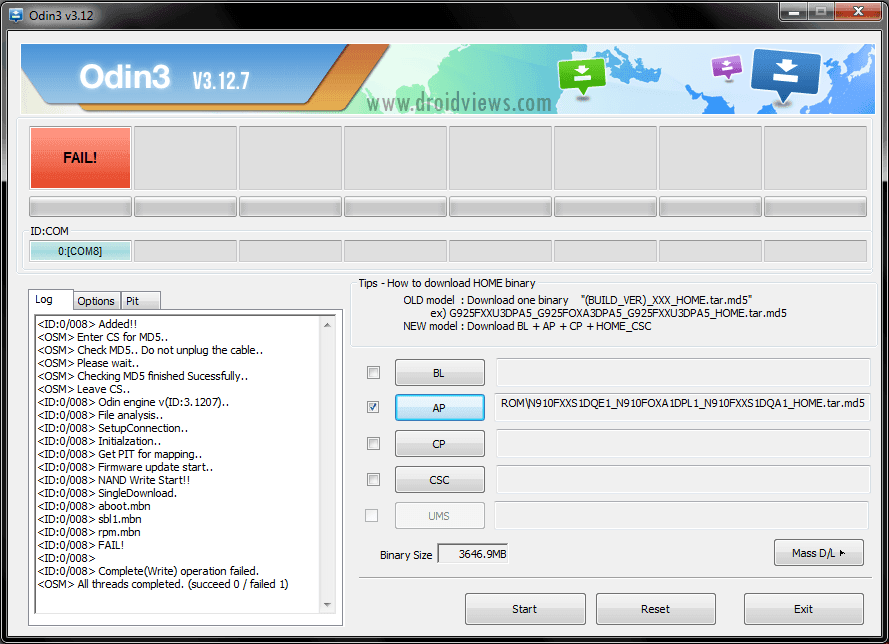
Task: Minimize the Odin3 window
Action: (794, 12)
